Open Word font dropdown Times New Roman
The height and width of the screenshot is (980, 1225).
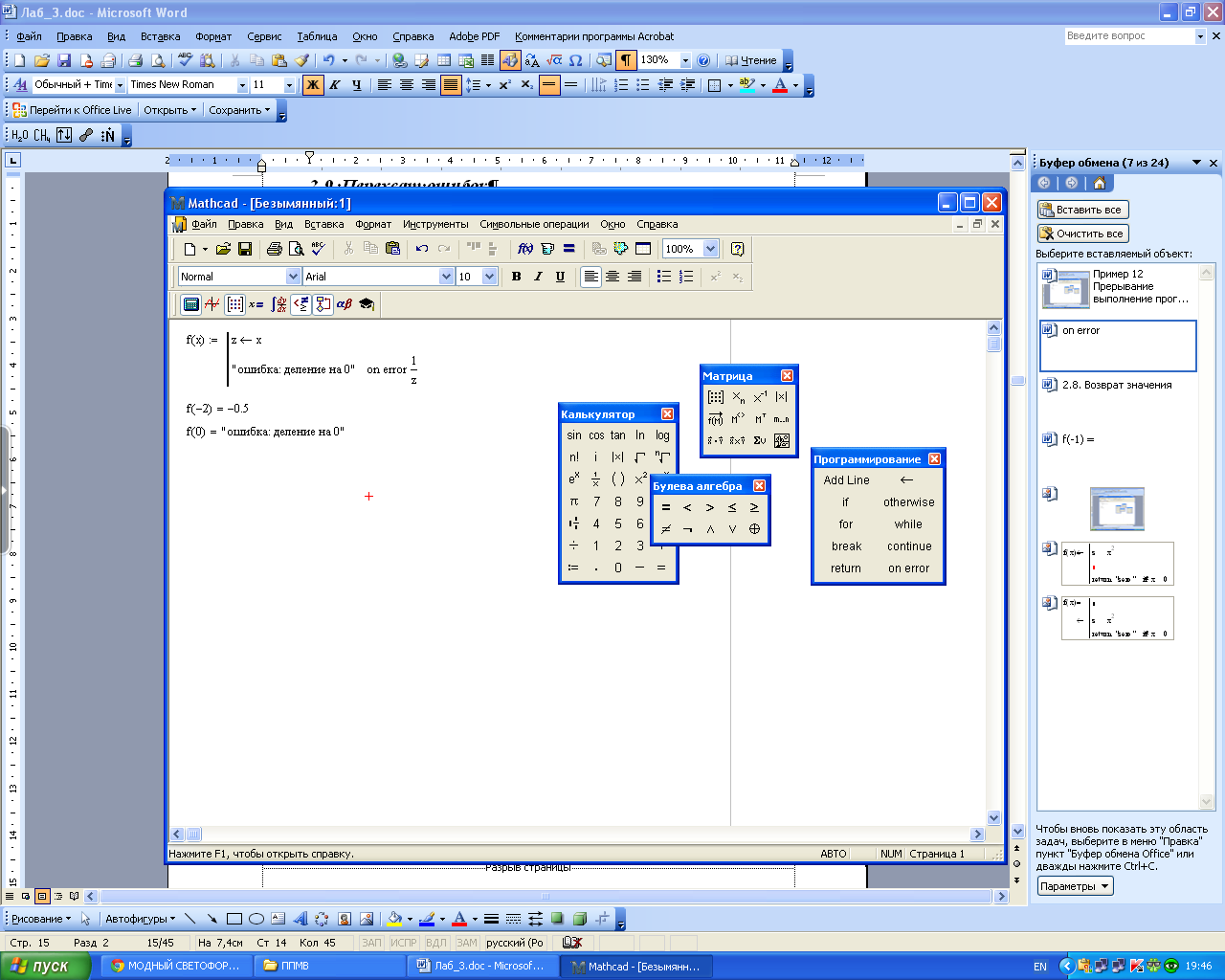coord(242,85)
